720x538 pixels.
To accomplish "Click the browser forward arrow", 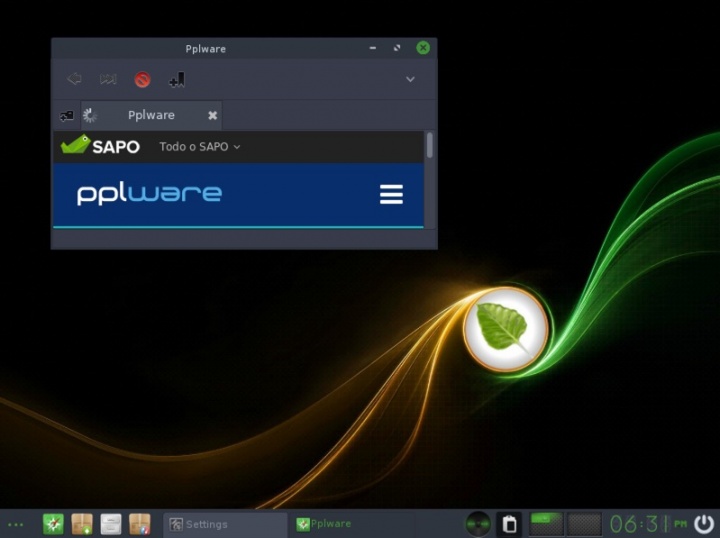I will (x=108, y=79).
